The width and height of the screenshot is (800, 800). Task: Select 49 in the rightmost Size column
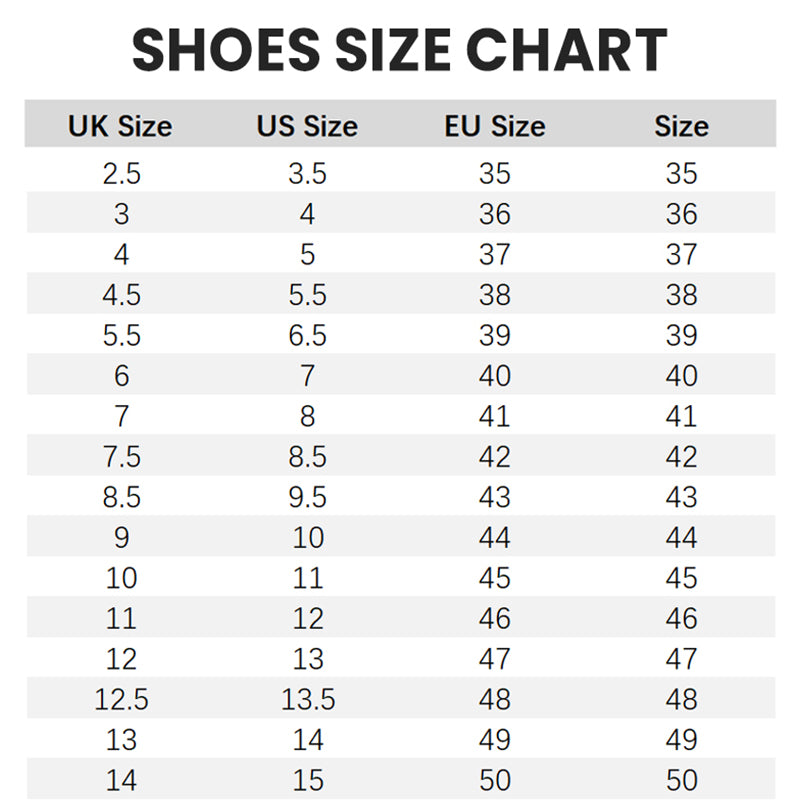click(x=681, y=740)
